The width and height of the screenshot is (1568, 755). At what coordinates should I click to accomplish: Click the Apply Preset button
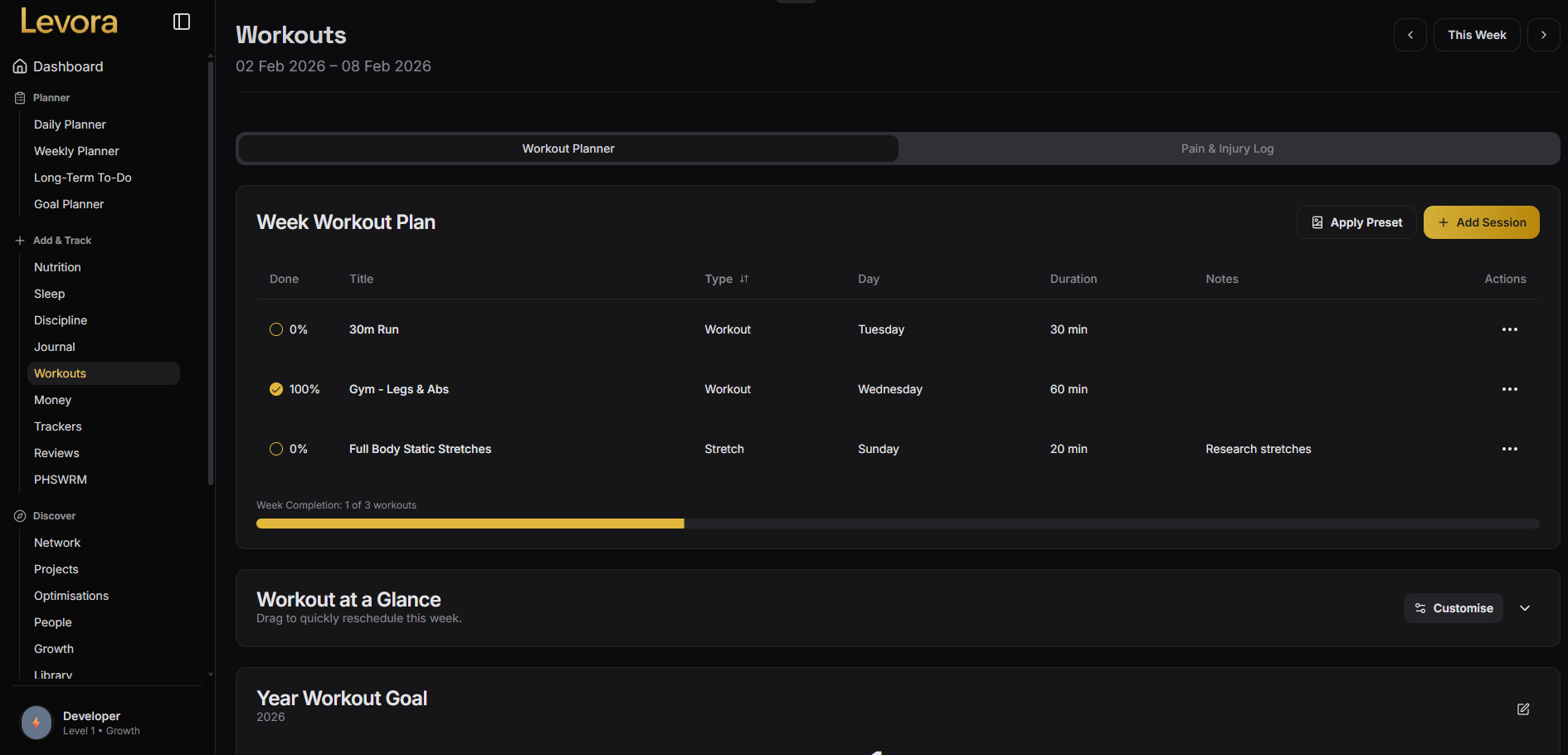pos(1356,222)
